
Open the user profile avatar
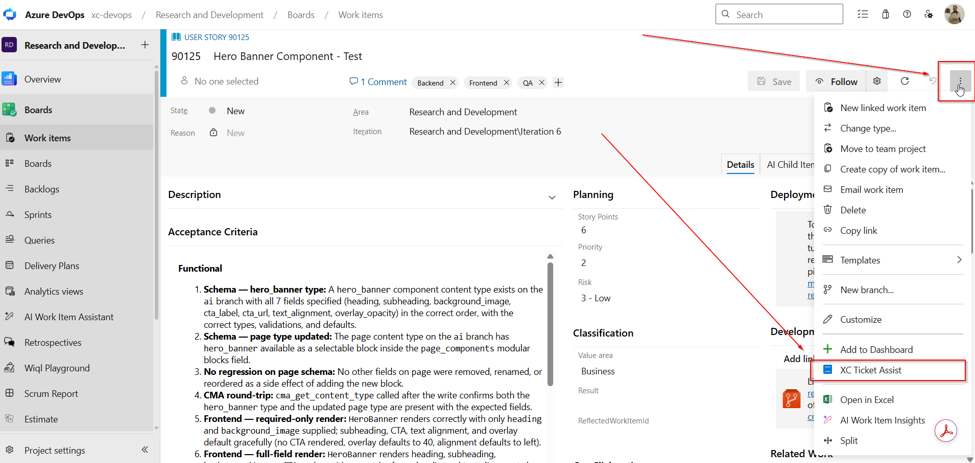pyautogui.click(x=954, y=14)
